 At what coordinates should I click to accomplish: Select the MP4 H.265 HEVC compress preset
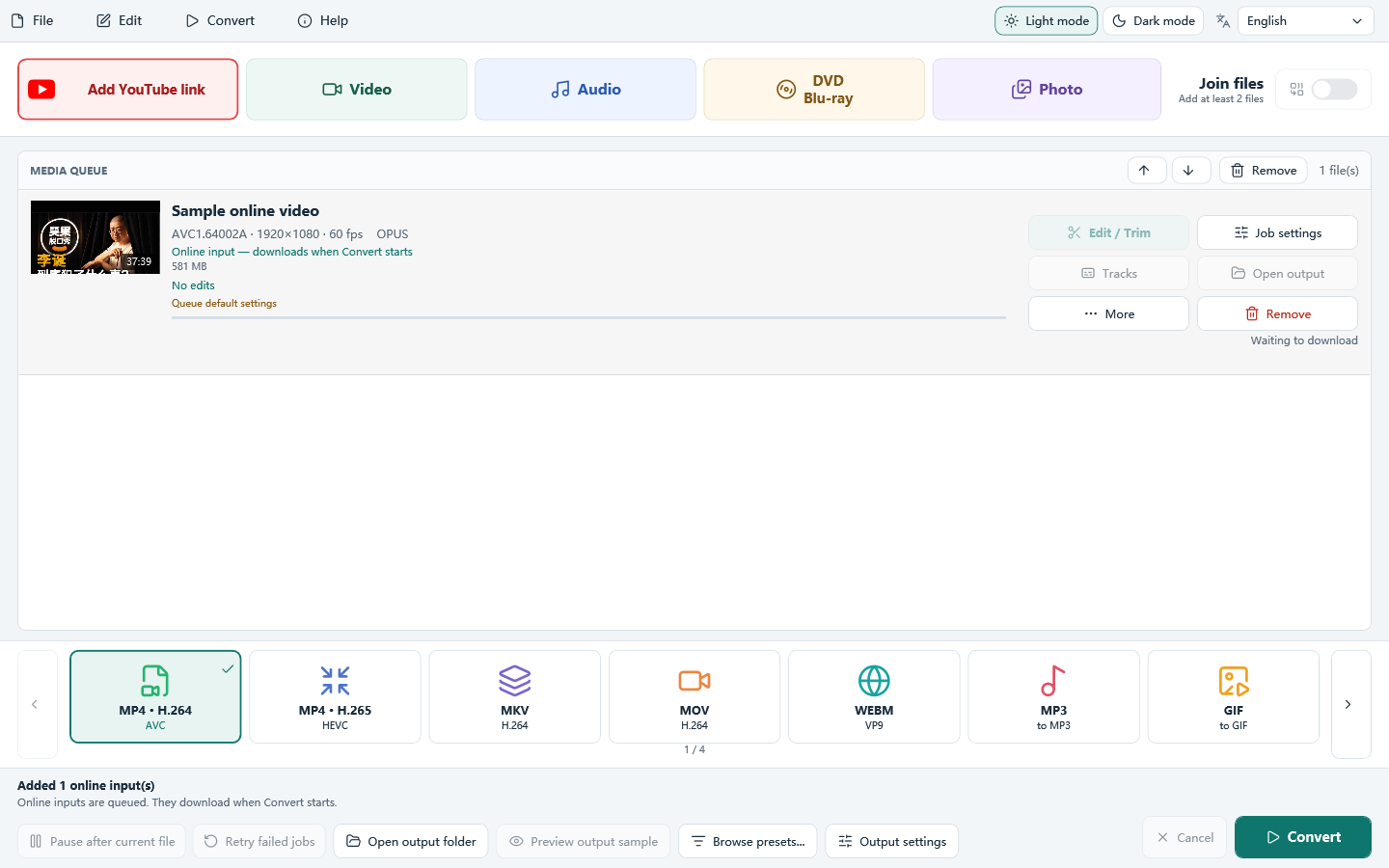pyautogui.click(x=335, y=696)
